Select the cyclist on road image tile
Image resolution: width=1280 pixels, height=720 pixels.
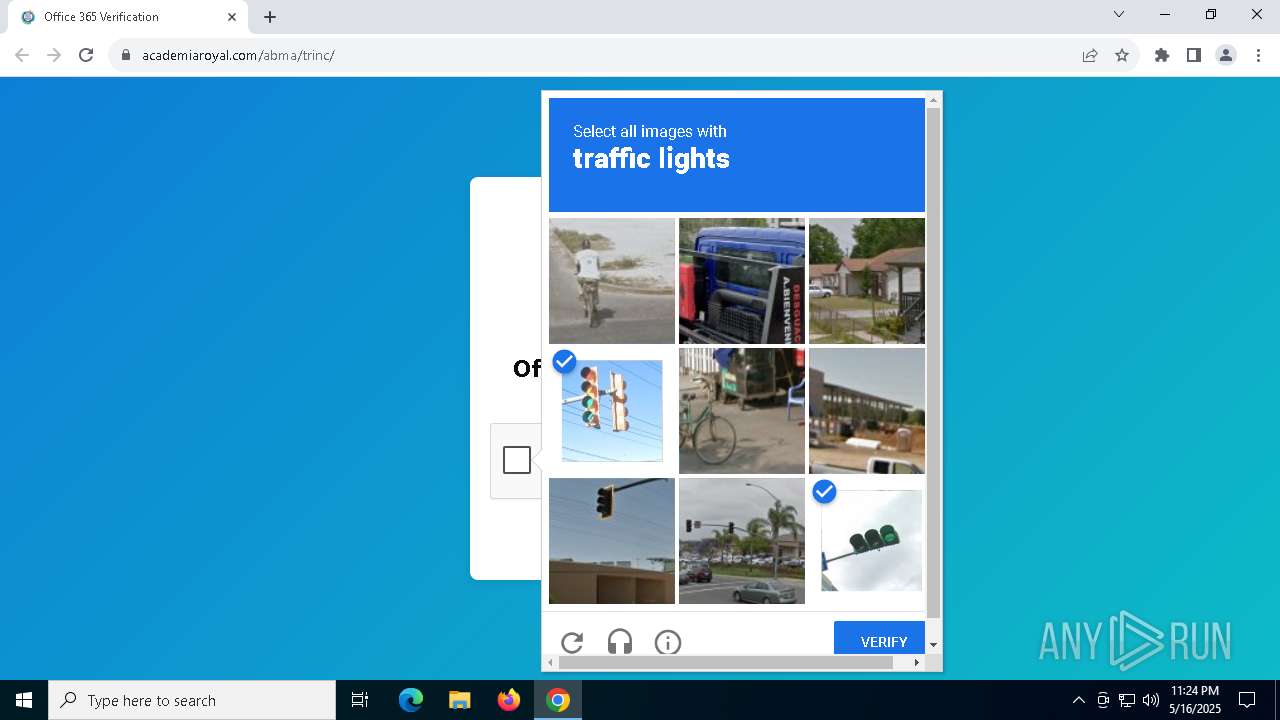coord(612,281)
